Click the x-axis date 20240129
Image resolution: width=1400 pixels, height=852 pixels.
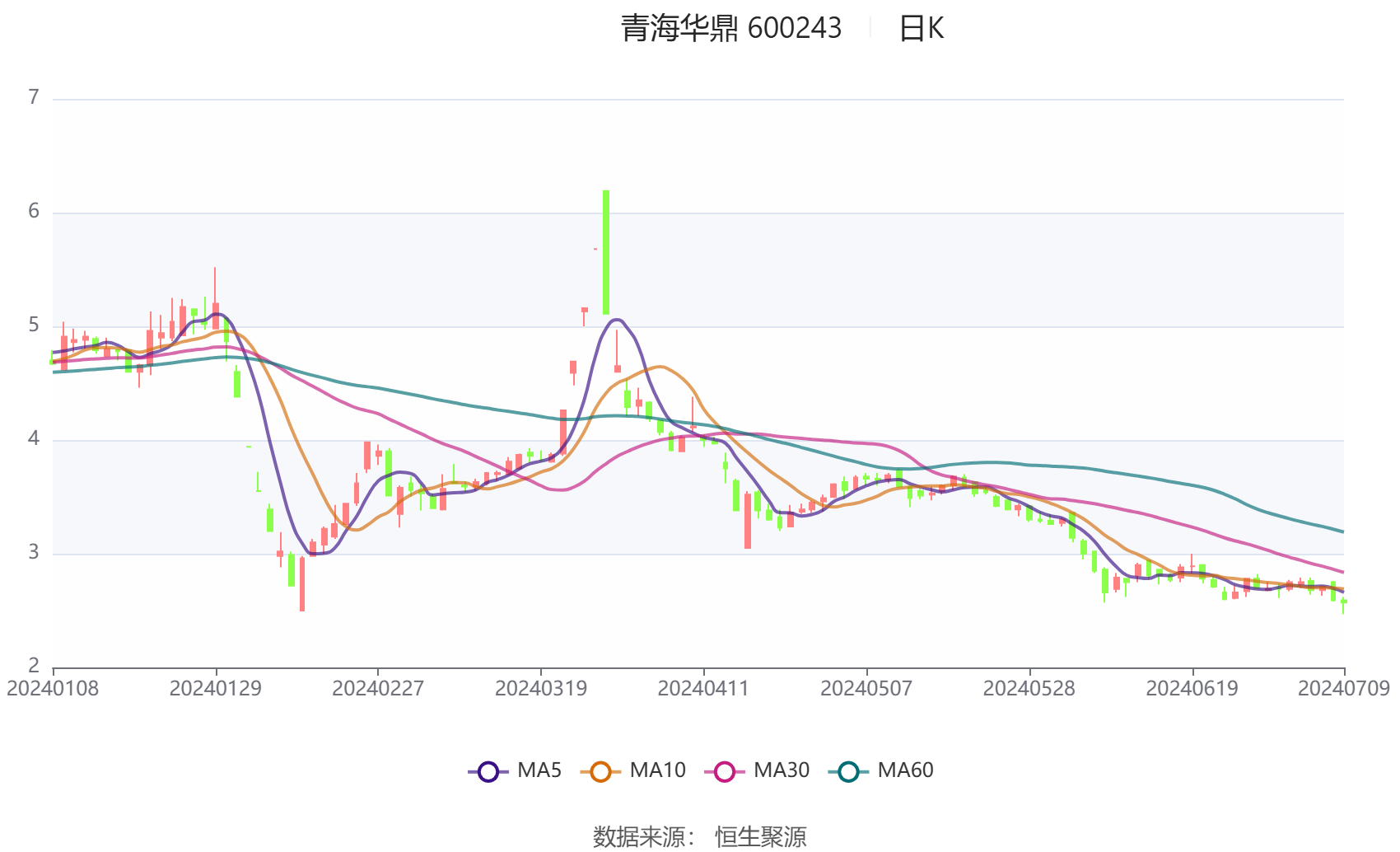(216, 689)
